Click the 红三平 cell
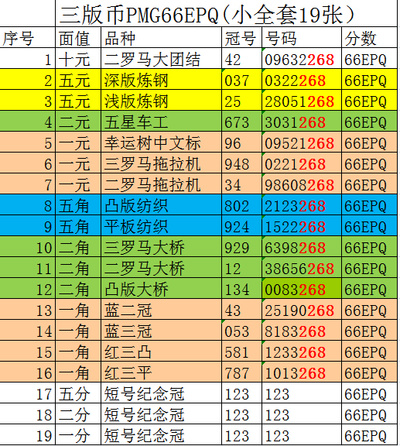This screenshot has width=400, height=446. (x=161, y=372)
